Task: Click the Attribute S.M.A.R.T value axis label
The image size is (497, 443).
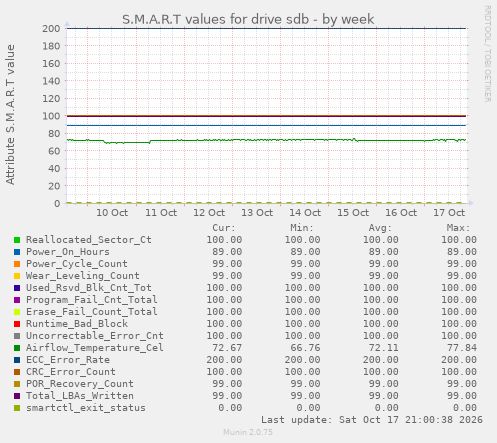Action: pos(10,115)
